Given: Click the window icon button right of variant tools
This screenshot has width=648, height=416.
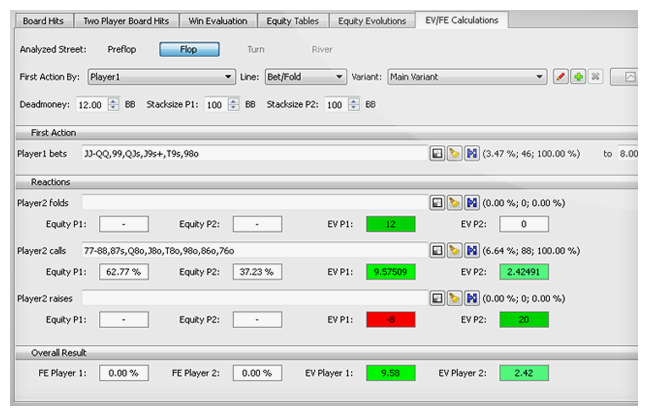Looking at the screenshot, I should click(624, 77).
